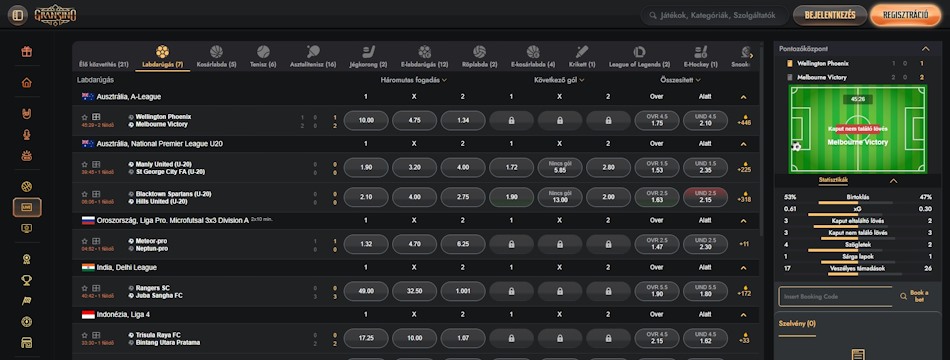The image size is (950, 360).
Task: Pick OVR 4.5 at 1.75 odd
Action: (x=657, y=121)
